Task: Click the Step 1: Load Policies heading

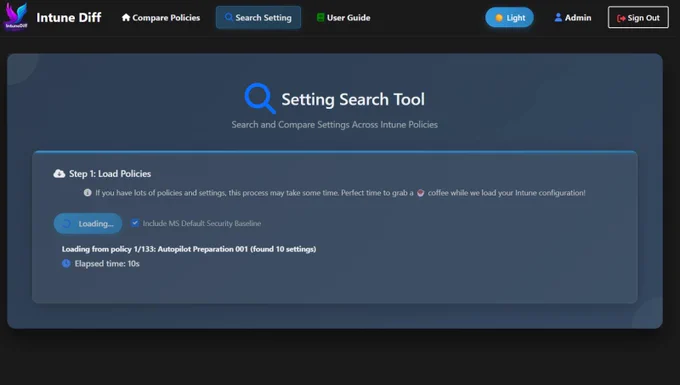Action: pos(110,174)
